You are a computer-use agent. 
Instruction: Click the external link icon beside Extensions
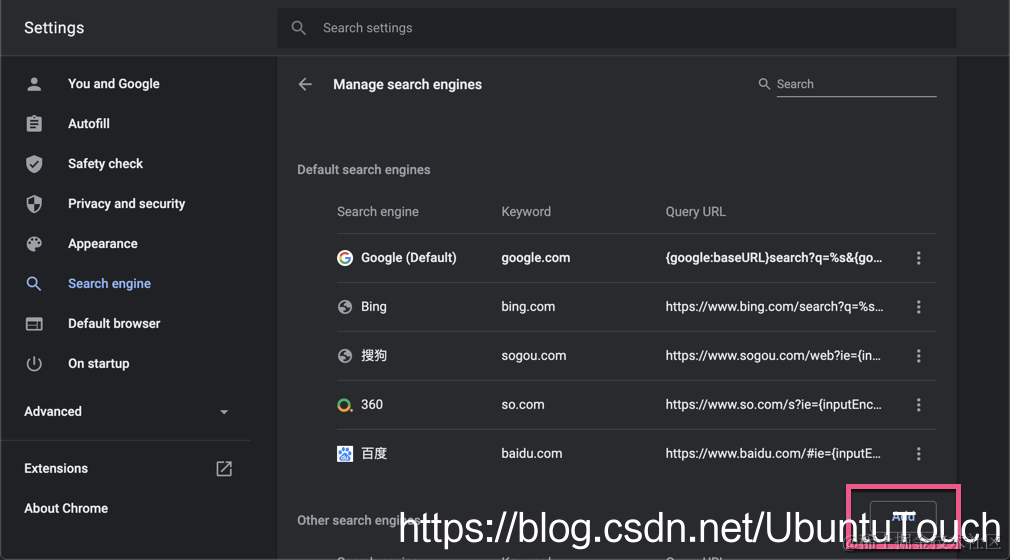click(224, 469)
